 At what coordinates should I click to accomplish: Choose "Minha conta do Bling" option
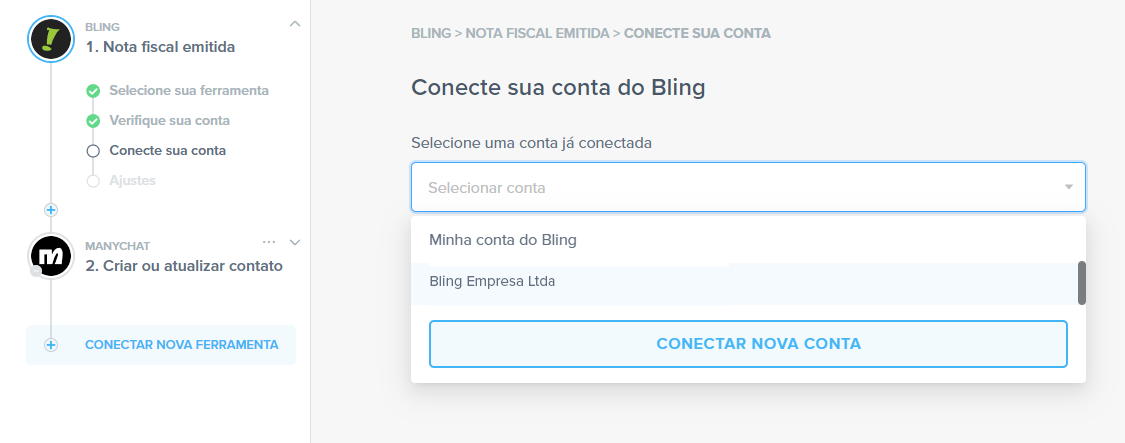503,240
